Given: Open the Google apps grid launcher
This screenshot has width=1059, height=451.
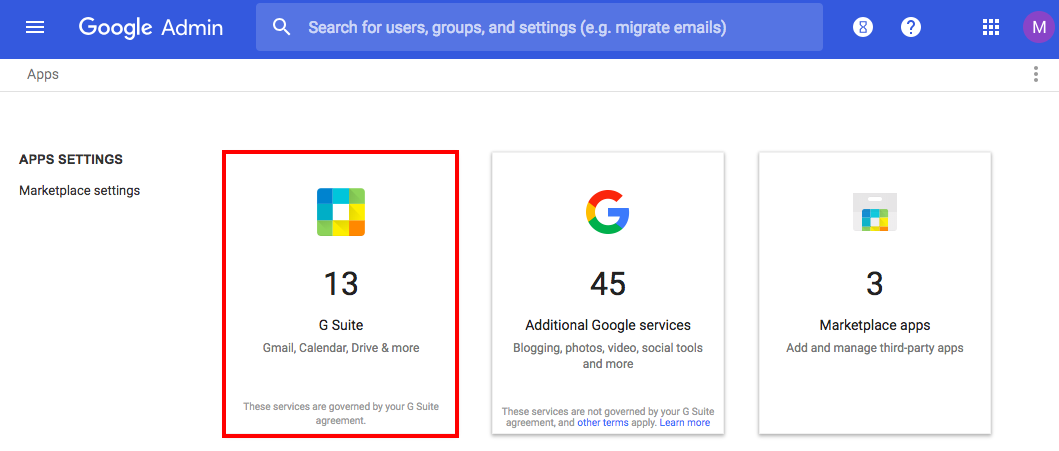Looking at the screenshot, I should coord(990,28).
